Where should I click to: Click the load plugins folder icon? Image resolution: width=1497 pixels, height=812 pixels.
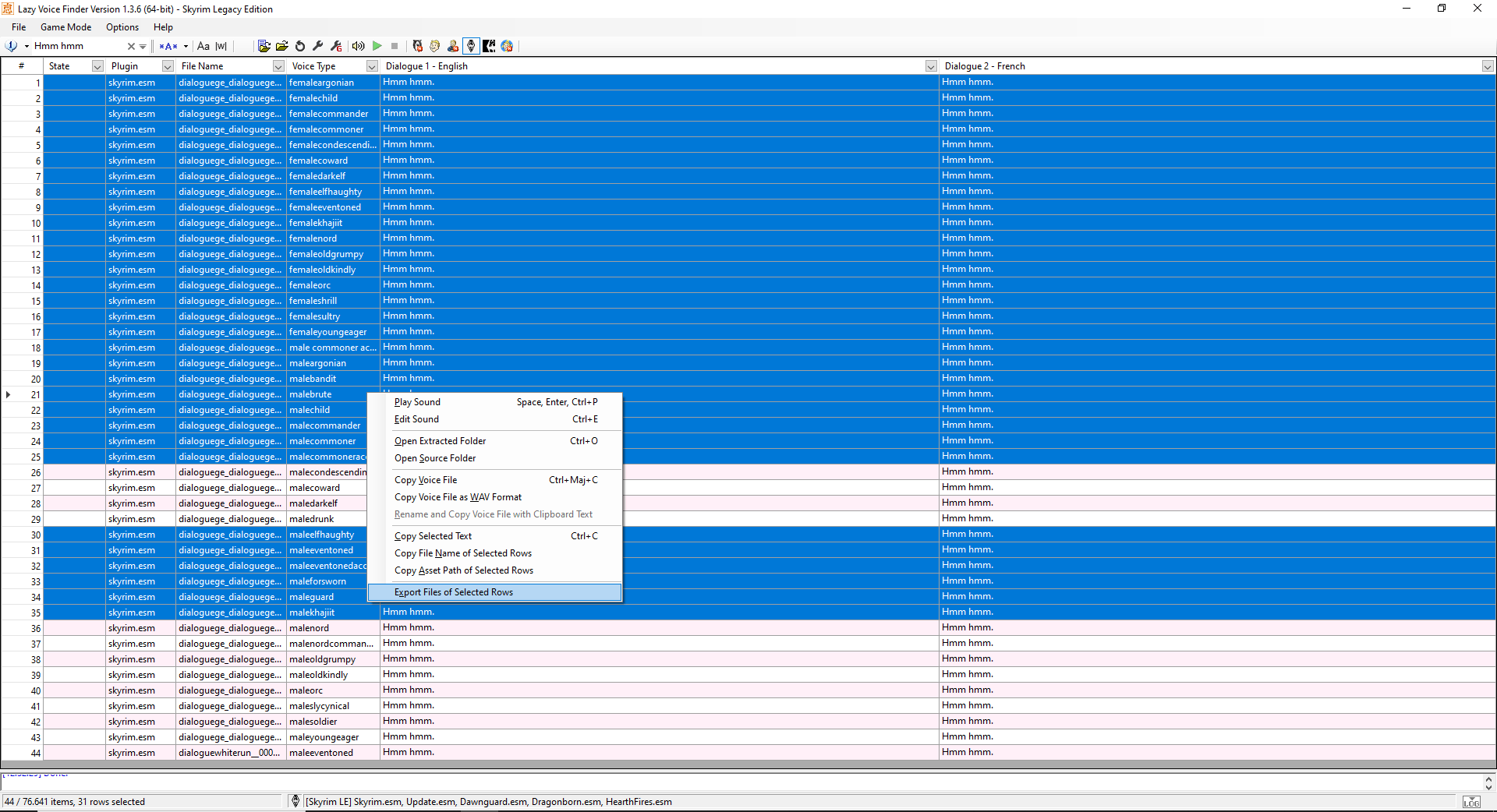[264, 46]
